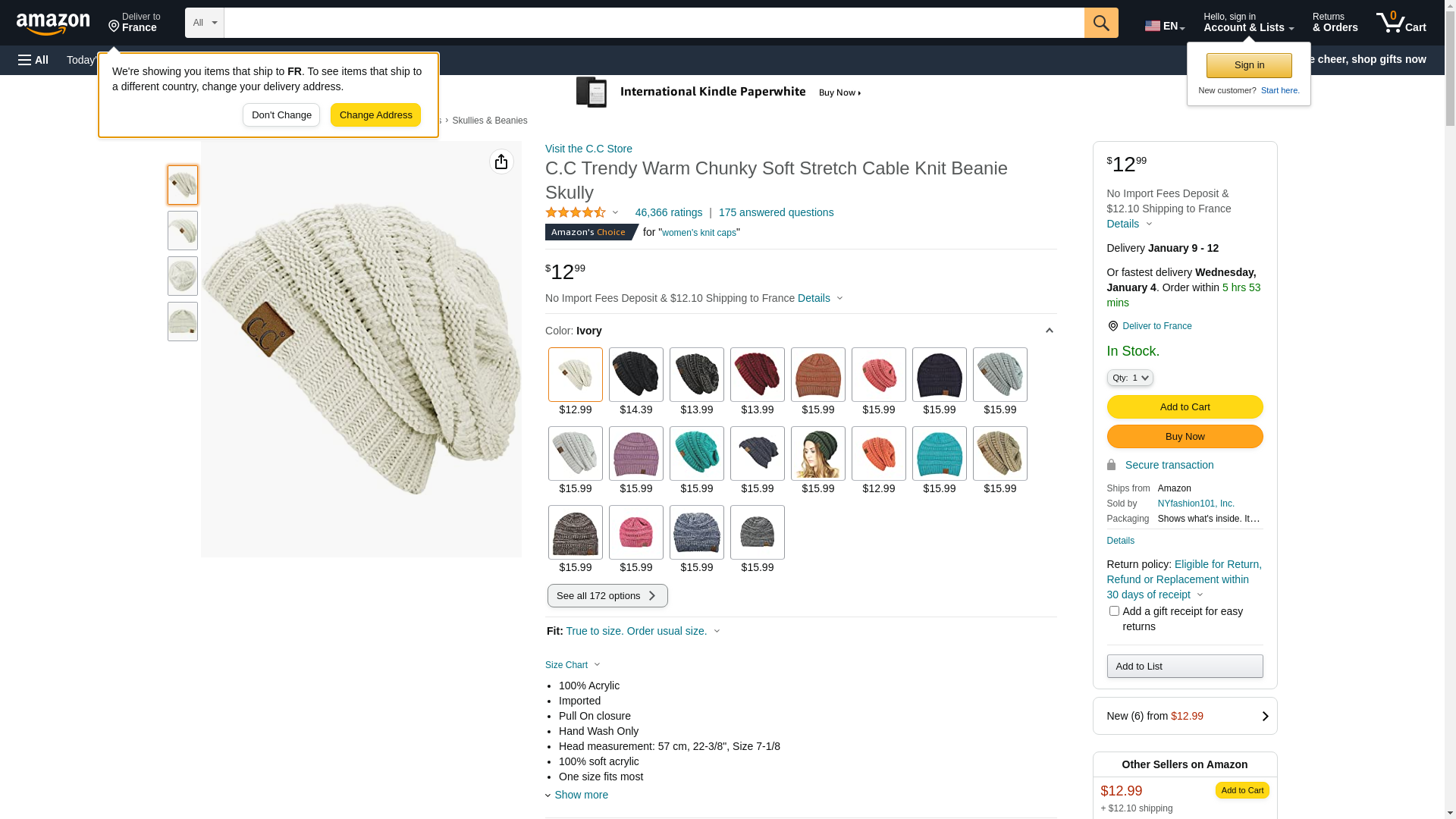This screenshot has width=1456, height=819.
Task: Click the Buy Now button
Action: tap(1185, 437)
